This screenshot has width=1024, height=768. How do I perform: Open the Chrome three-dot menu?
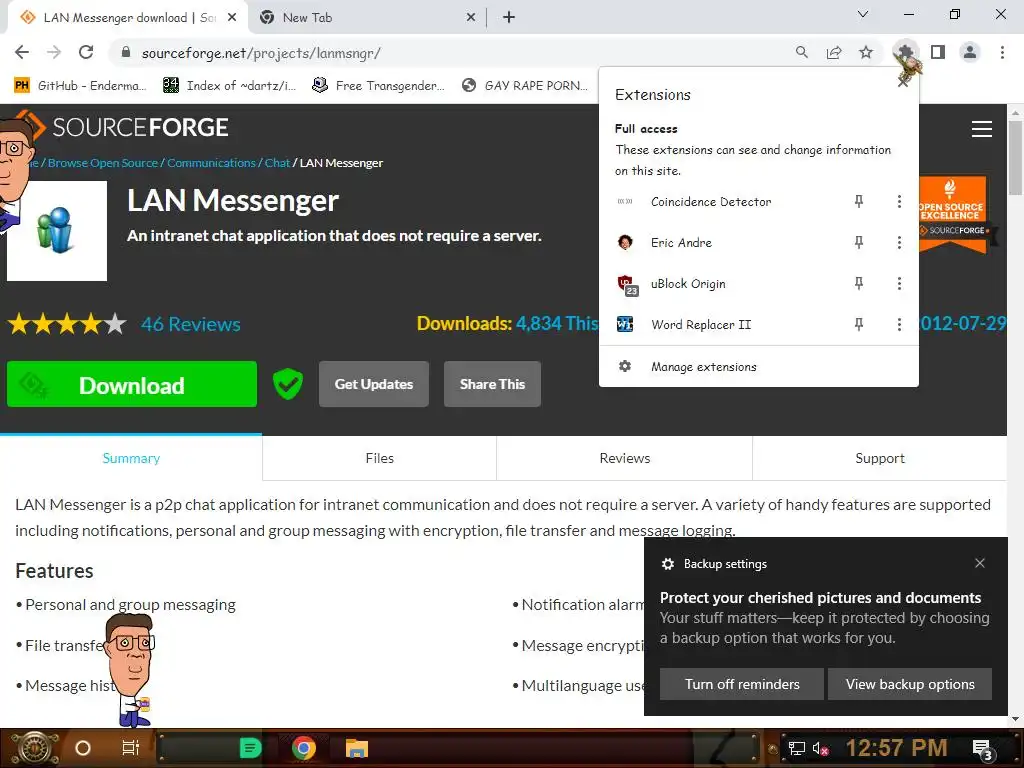1002,52
